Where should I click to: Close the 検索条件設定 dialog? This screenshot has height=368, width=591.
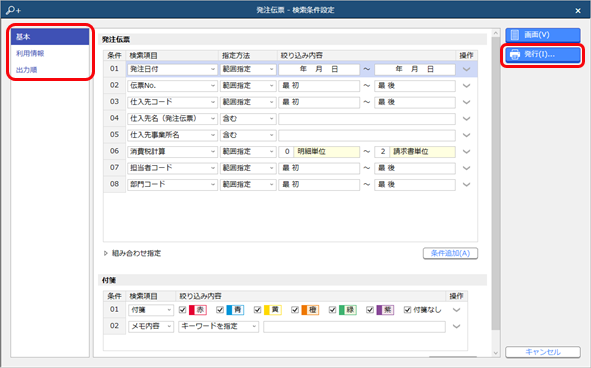click(578, 11)
